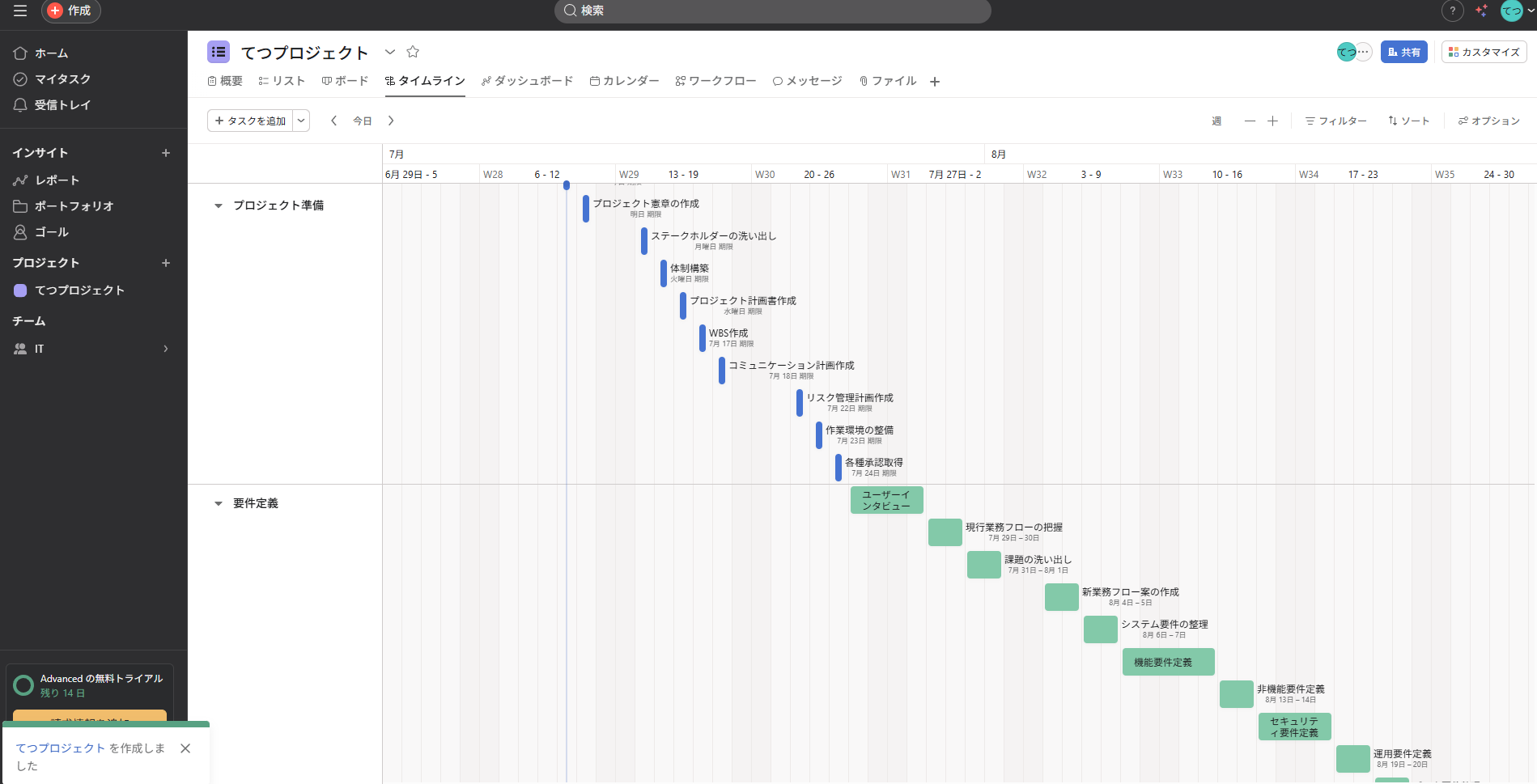Image resolution: width=1537 pixels, height=784 pixels.
Task: Star the てつプロジェクト project as favorite
Action: coord(413,52)
